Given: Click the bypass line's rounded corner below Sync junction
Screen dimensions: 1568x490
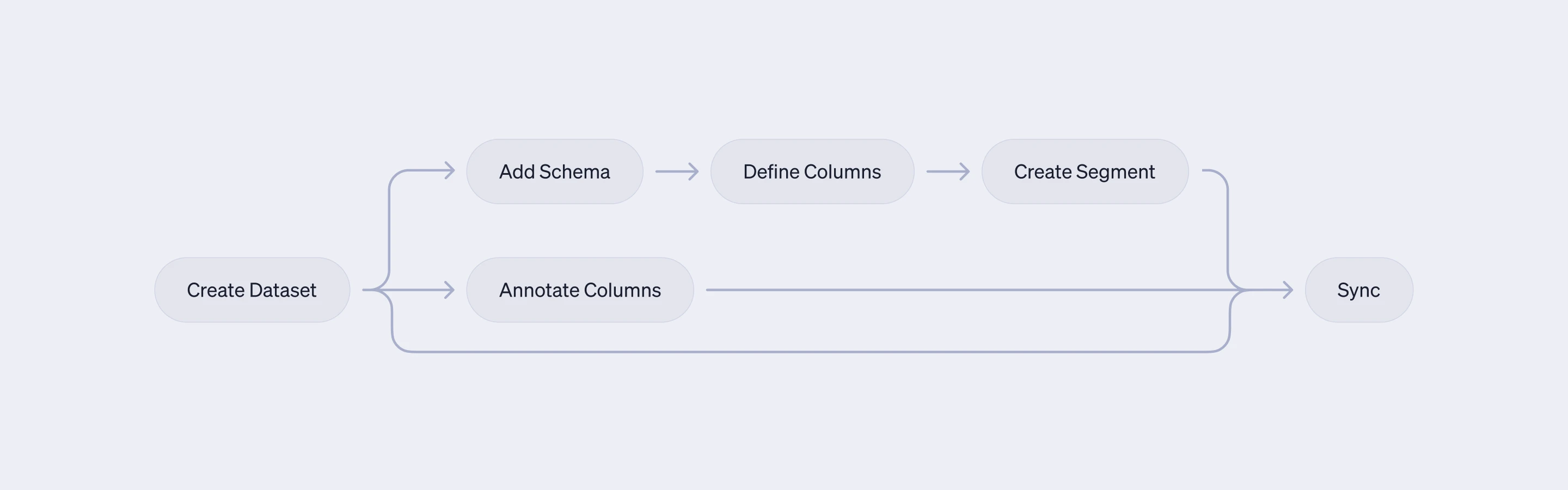Looking at the screenshot, I should click(x=1223, y=345).
